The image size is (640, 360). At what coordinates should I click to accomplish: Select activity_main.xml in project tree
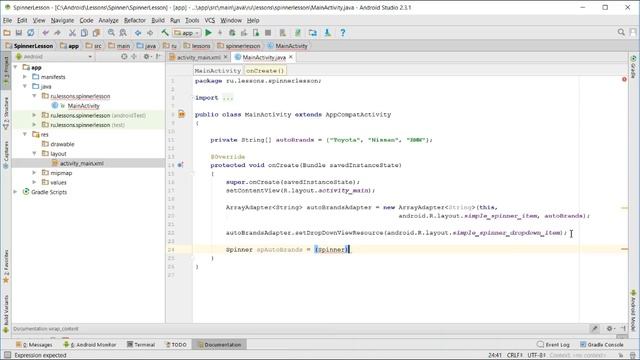(x=82, y=163)
